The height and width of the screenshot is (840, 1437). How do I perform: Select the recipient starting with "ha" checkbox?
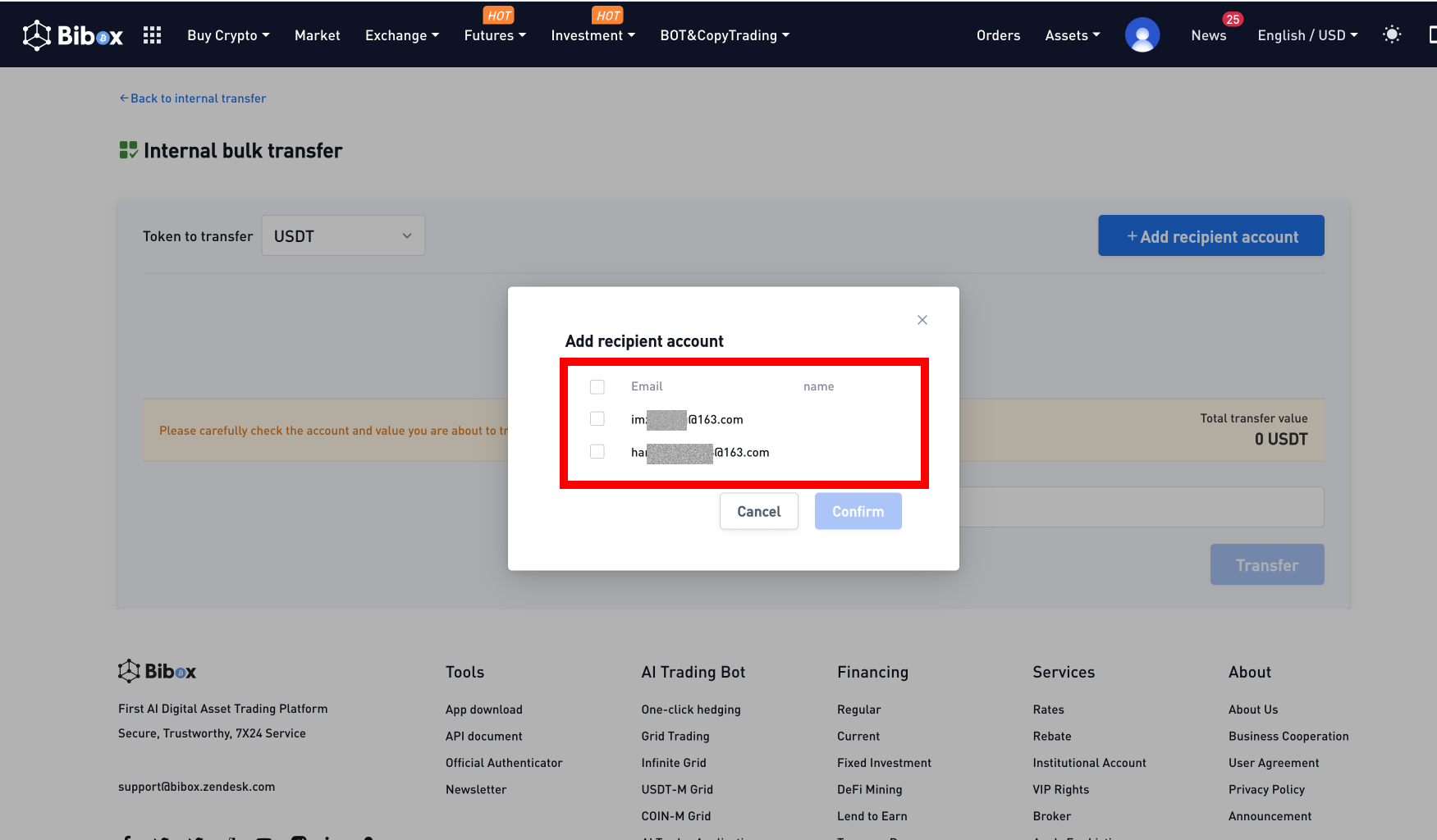(597, 452)
